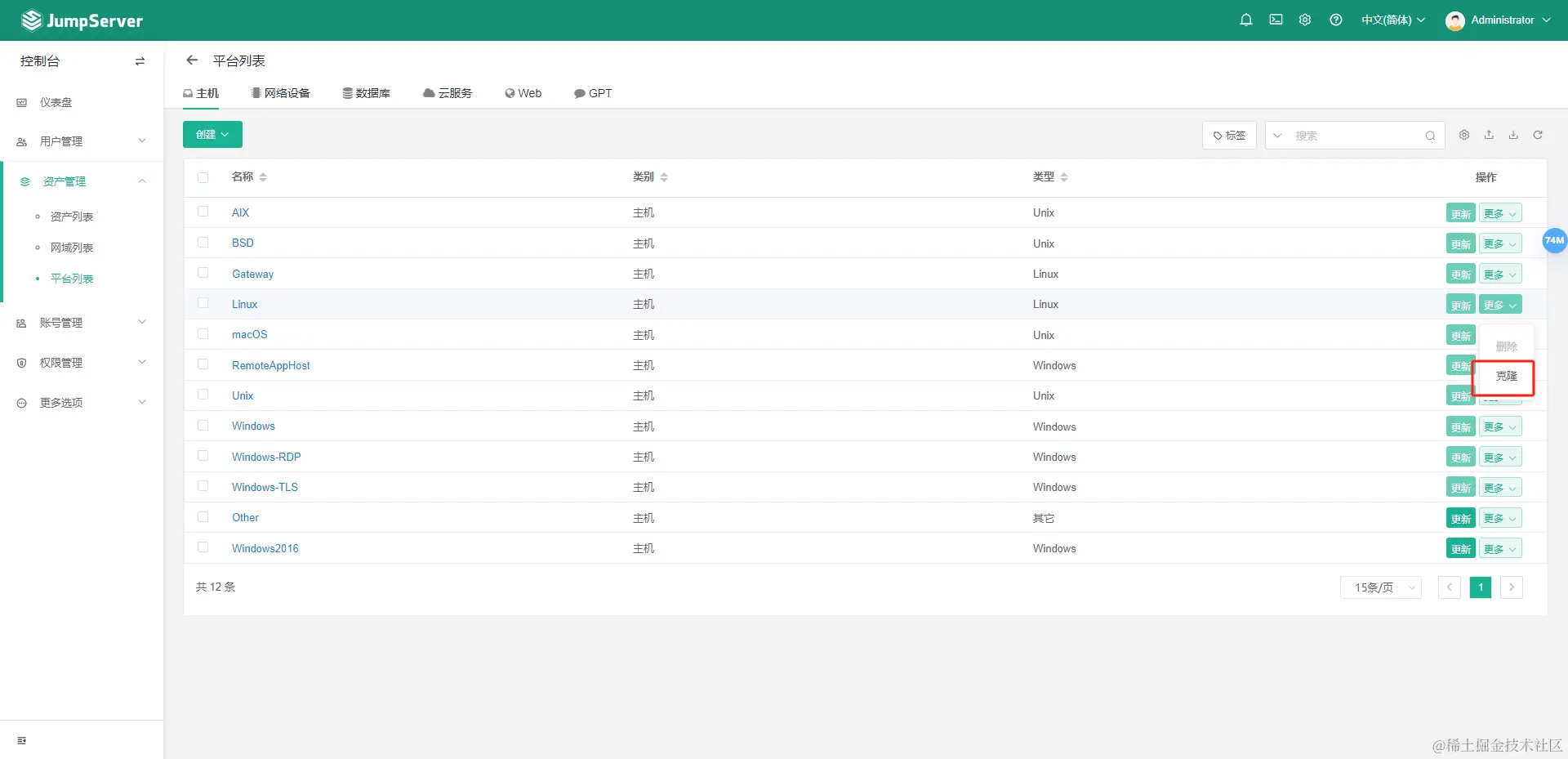This screenshot has width=1568, height=759.
Task: Check the Windows2016 row checkbox
Action: pos(203,547)
